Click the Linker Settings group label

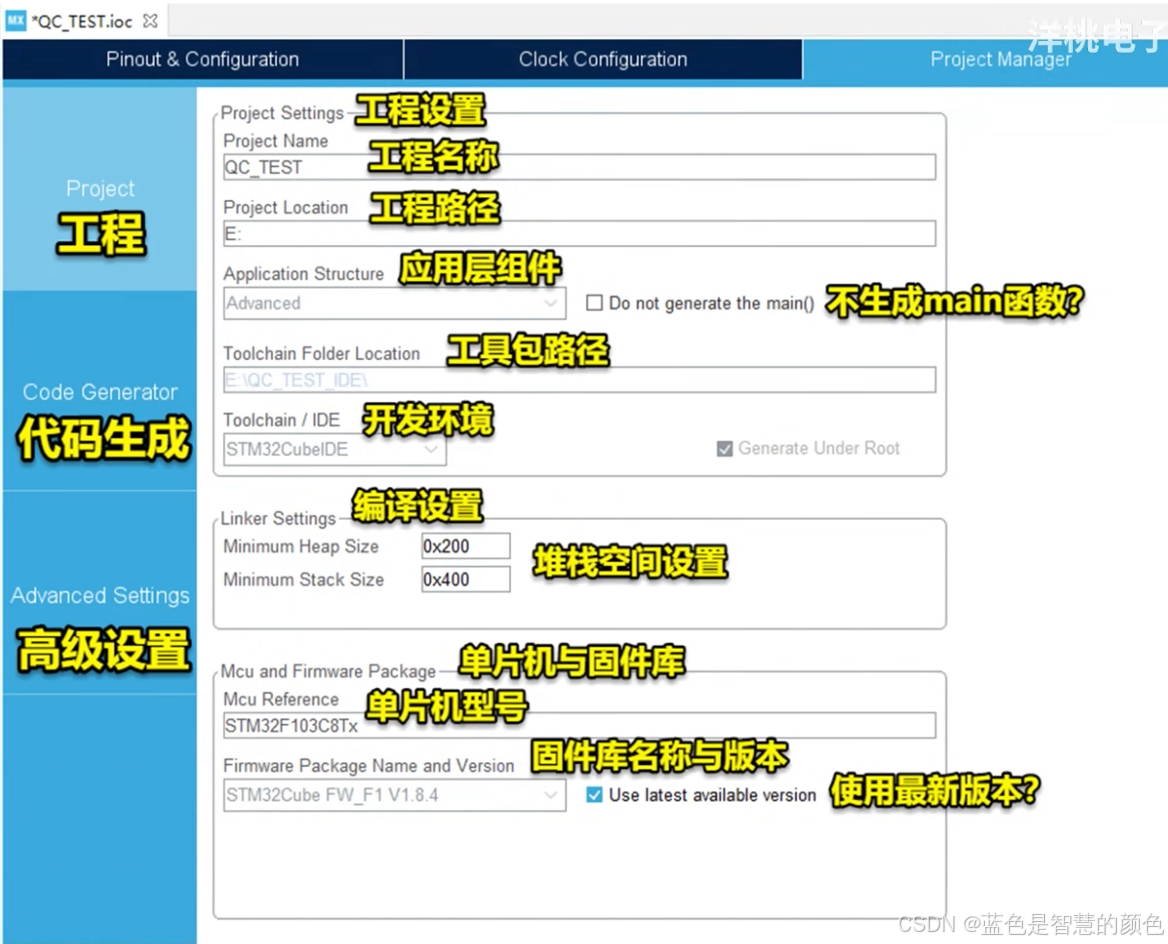278,518
